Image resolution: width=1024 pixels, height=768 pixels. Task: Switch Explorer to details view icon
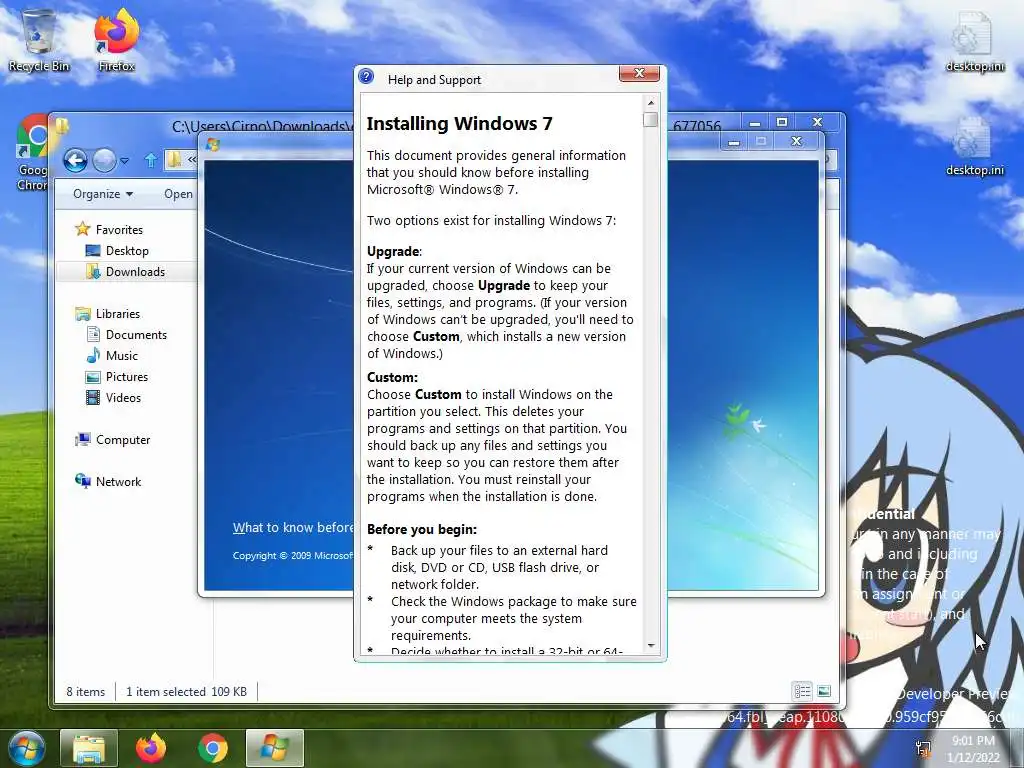pyautogui.click(x=803, y=691)
